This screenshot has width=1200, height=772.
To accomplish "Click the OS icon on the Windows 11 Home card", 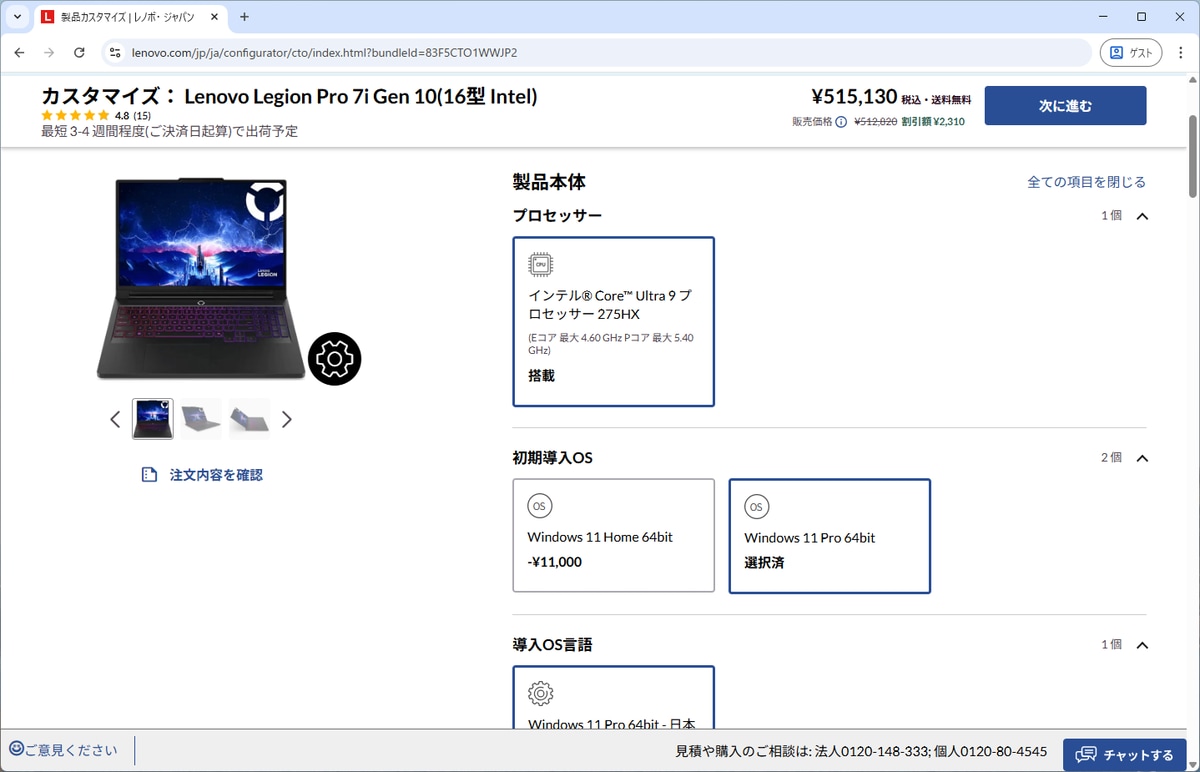I will coord(539,506).
